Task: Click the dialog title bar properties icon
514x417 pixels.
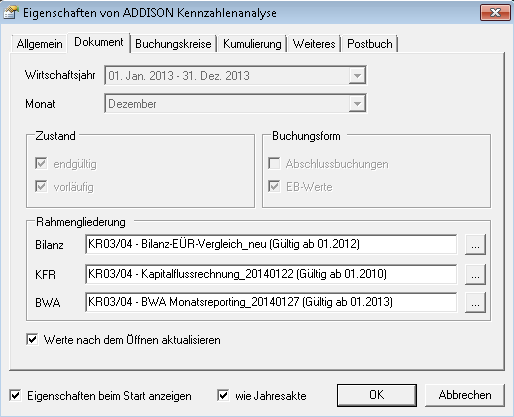Action: 11,13
